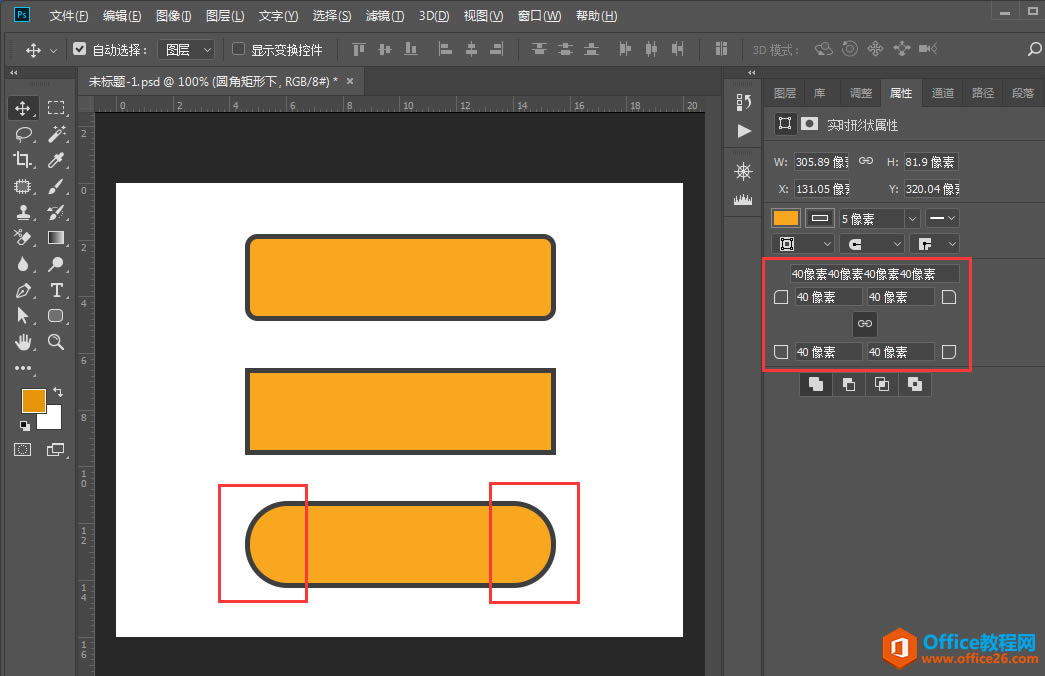This screenshot has width=1045, height=676.
Task: Open the search magnifier in options bar
Action: 1034,49
